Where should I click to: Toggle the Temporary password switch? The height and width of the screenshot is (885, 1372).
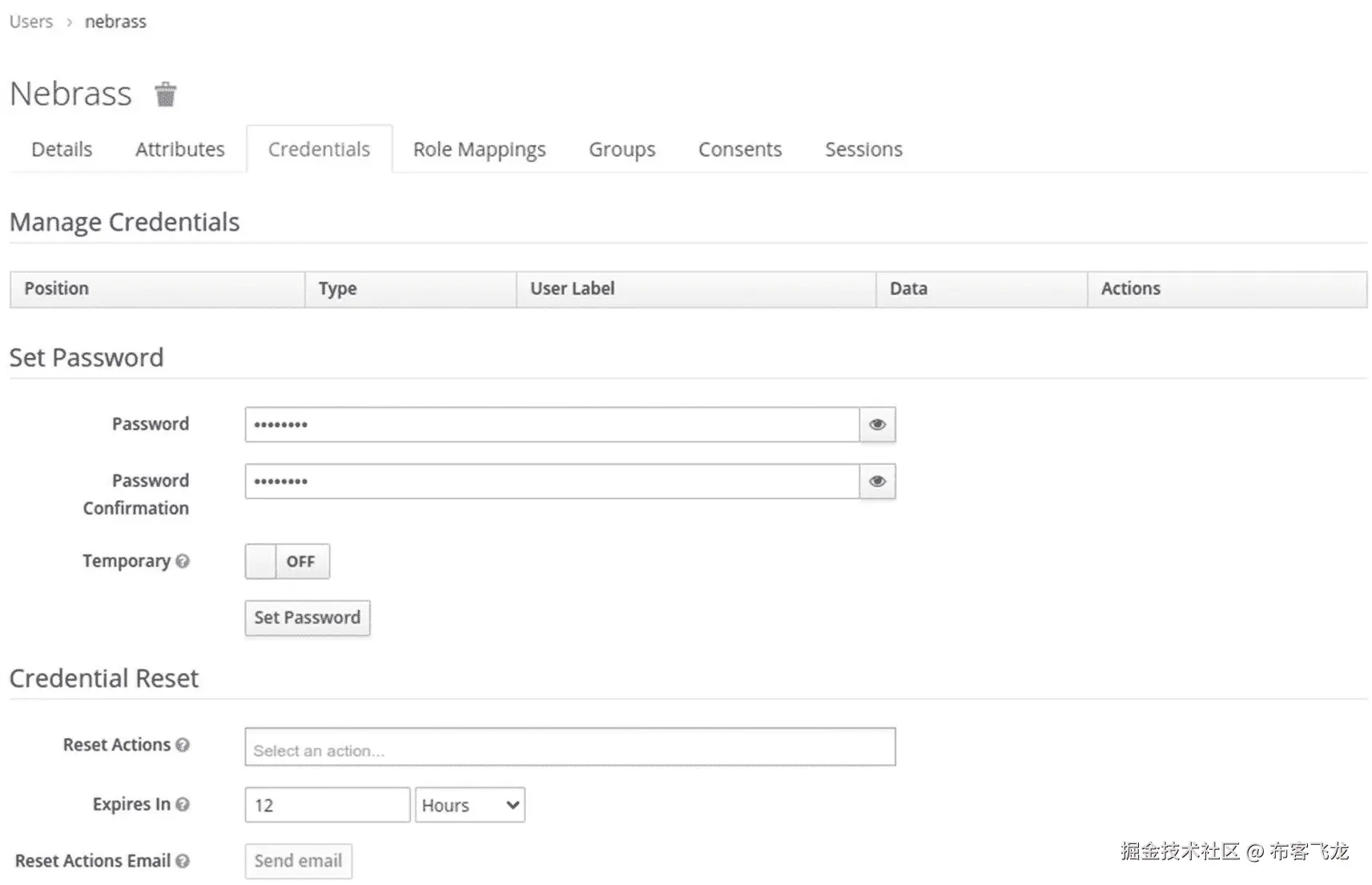point(287,561)
